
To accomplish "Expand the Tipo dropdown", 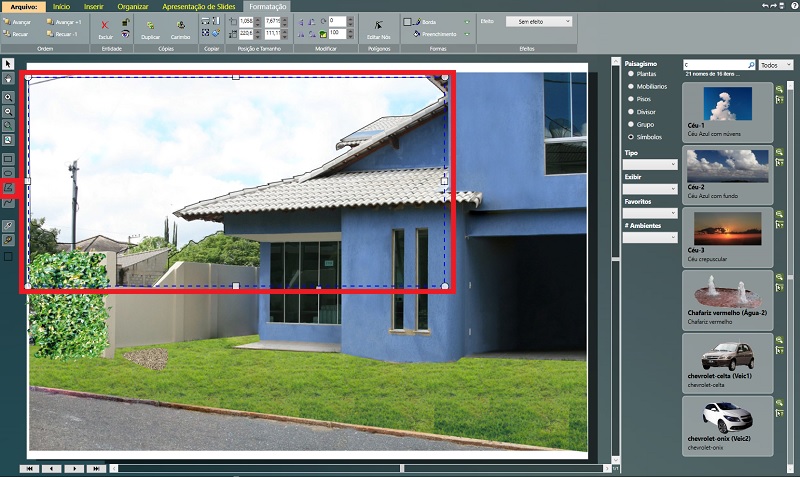I will tap(650, 164).
